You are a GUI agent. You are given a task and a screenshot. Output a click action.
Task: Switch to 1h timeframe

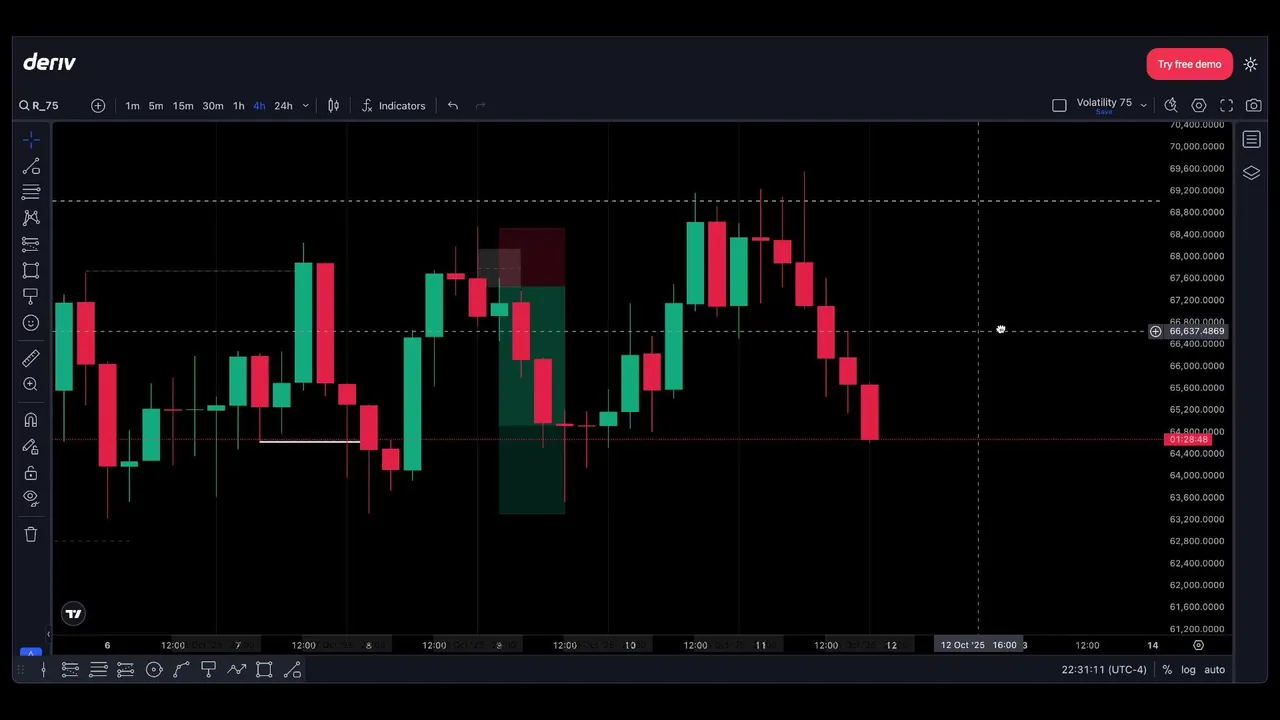tap(238, 106)
